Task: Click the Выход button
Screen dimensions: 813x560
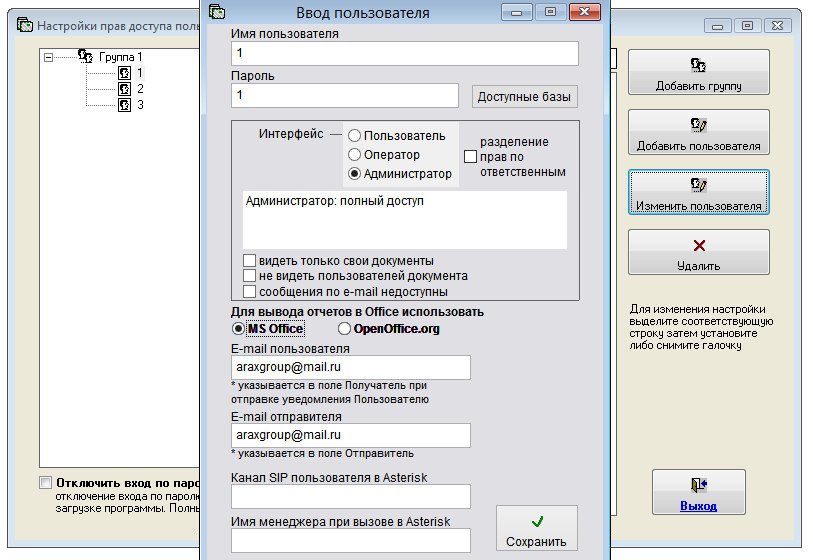Action: [698, 492]
